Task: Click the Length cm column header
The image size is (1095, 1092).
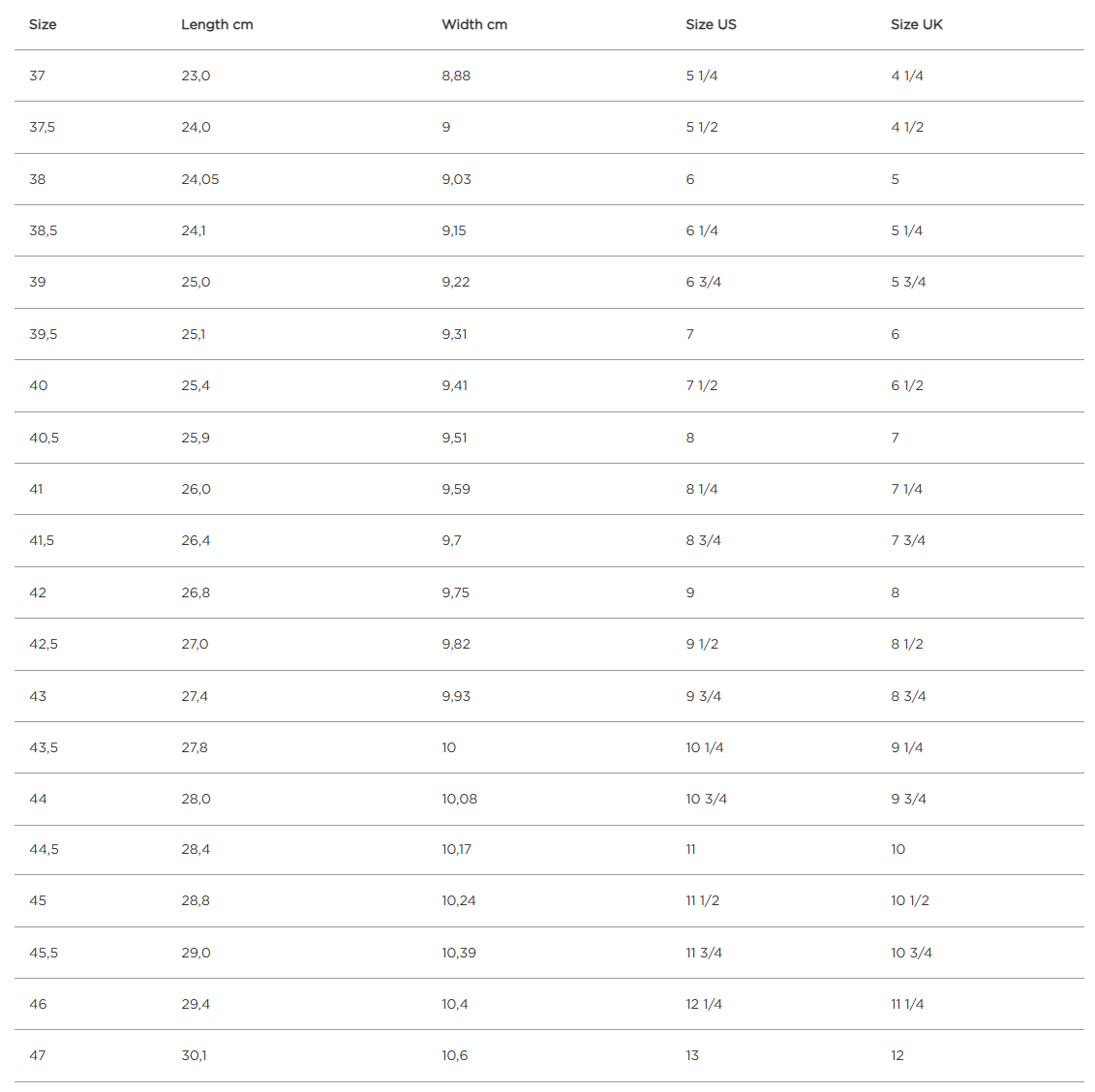Action: coord(217,24)
